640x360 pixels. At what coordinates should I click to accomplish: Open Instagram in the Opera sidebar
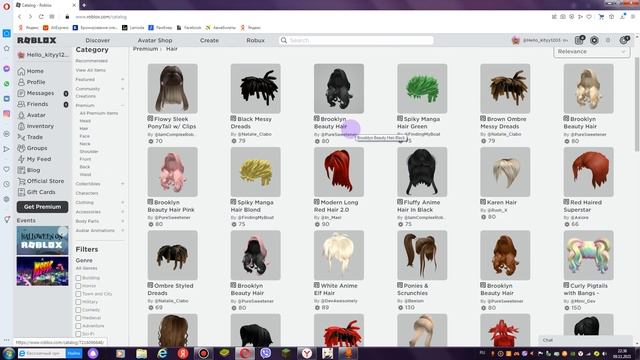click(7, 114)
